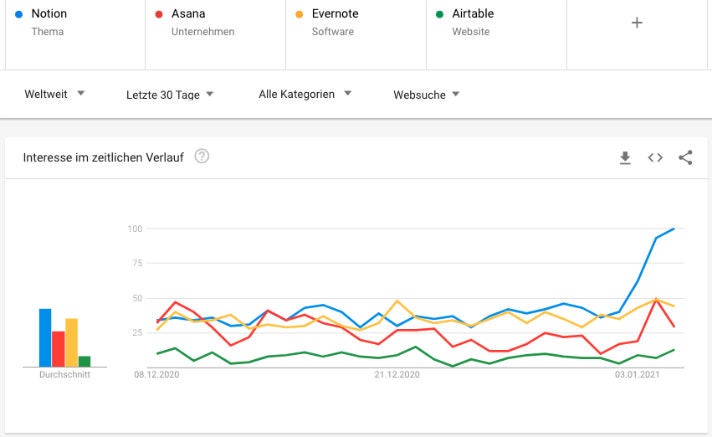Open the Websuche search type dropdown
Screen dimensions: 712x437
click(x=426, y=94)
